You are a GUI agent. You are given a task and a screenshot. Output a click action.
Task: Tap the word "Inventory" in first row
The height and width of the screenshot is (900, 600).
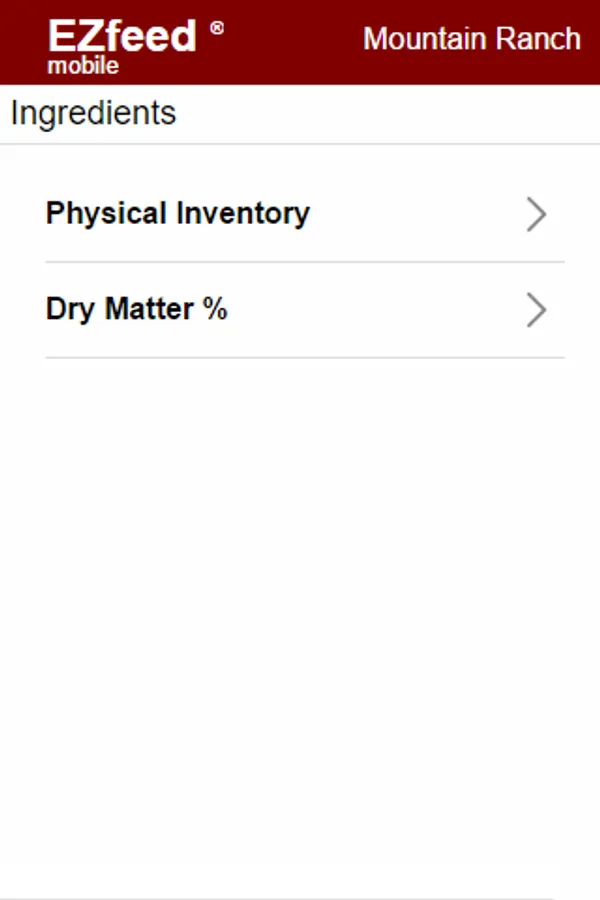(x=243, y=213)
